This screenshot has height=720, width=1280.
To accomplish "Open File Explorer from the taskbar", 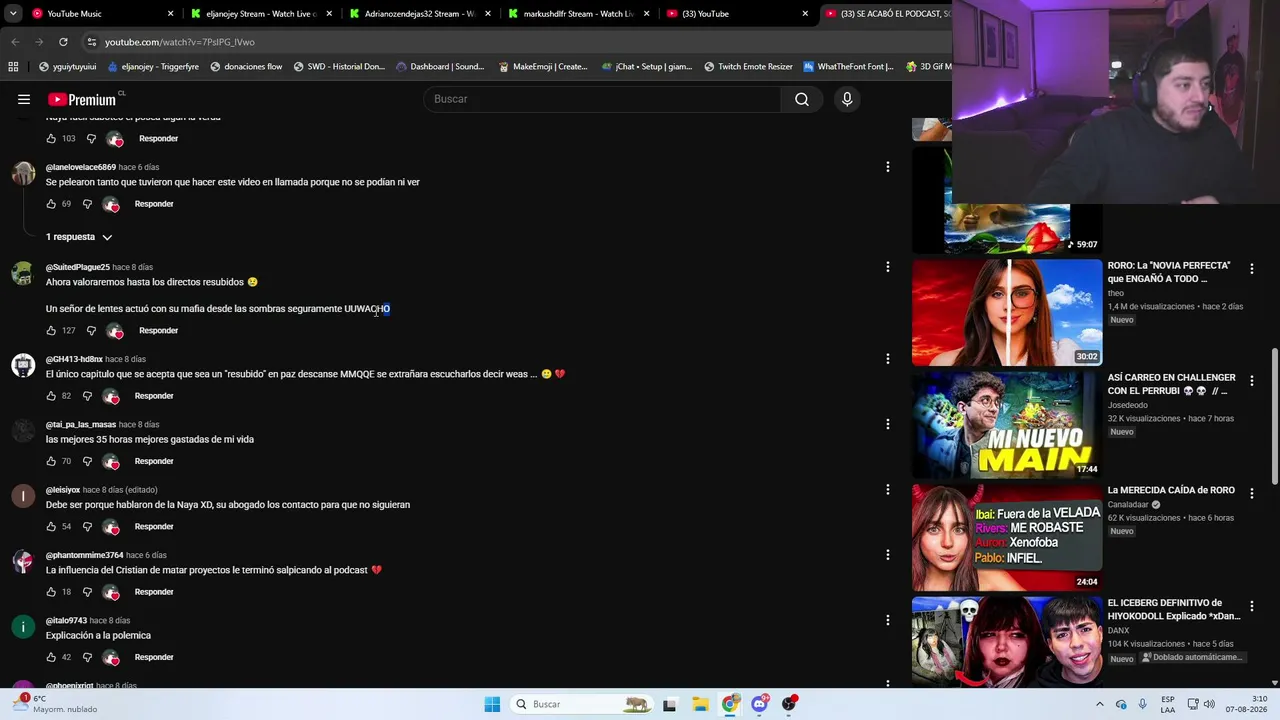I will 700,704.
